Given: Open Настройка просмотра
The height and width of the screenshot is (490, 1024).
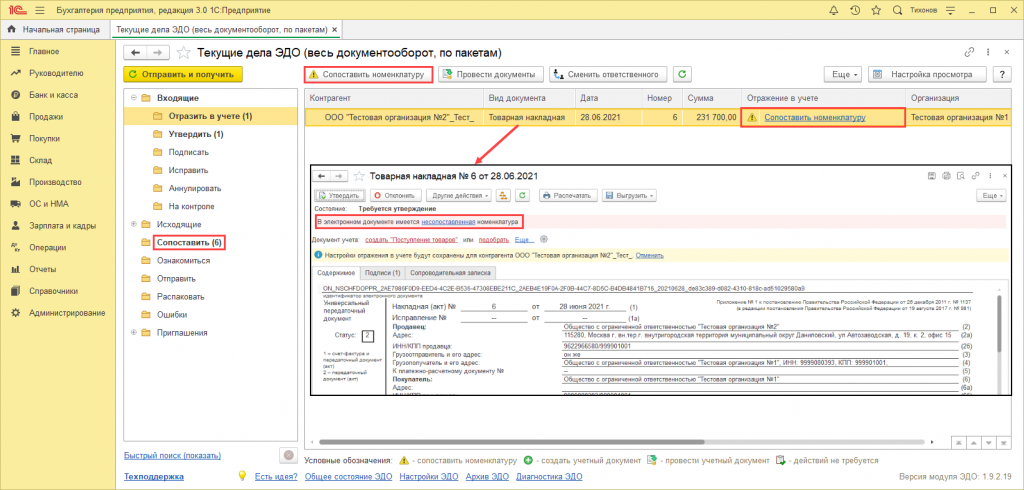Looking at the screenshot, I should [x=927, y=74].
